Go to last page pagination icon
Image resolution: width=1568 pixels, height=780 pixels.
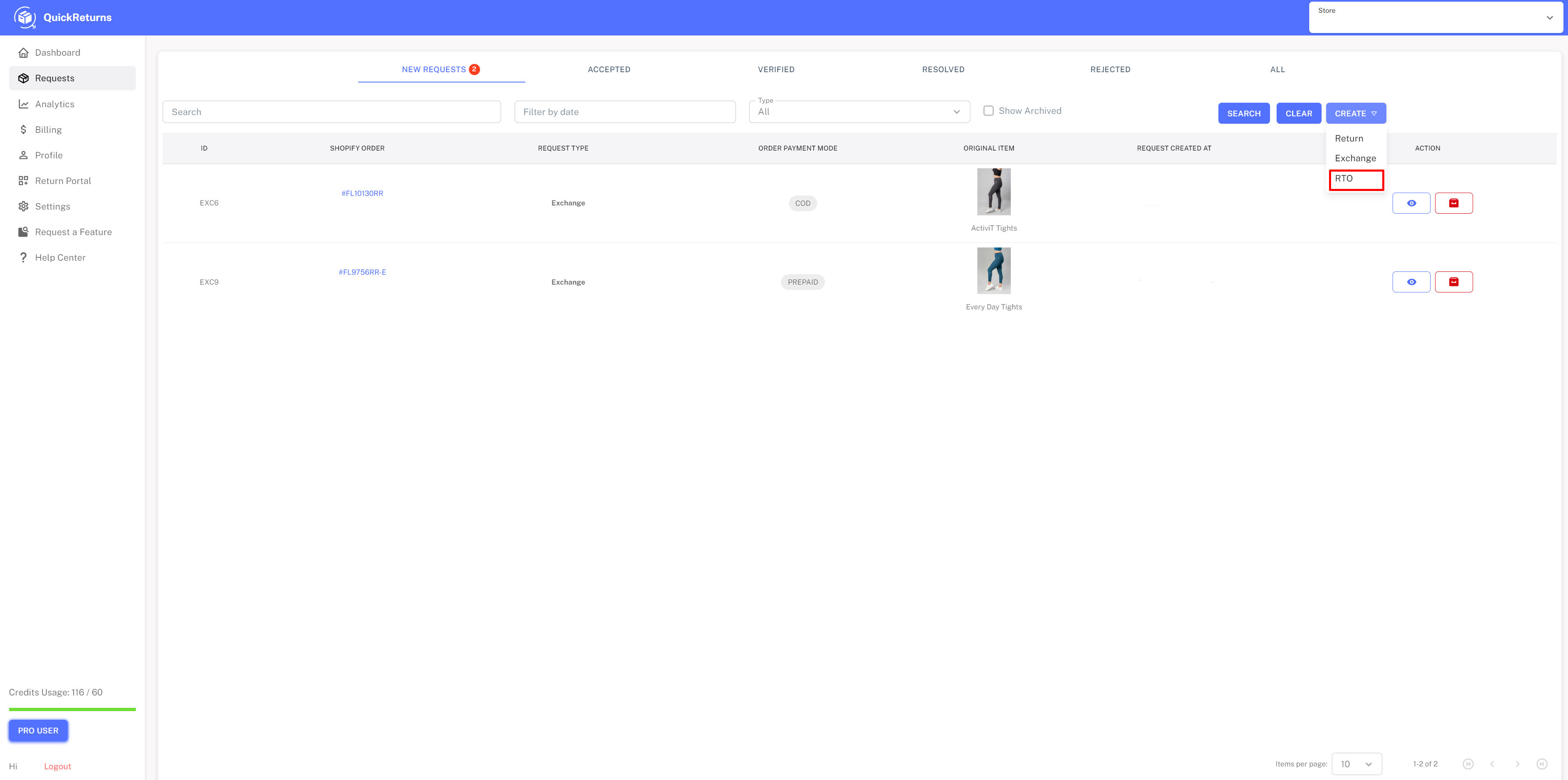point(1542,764)
